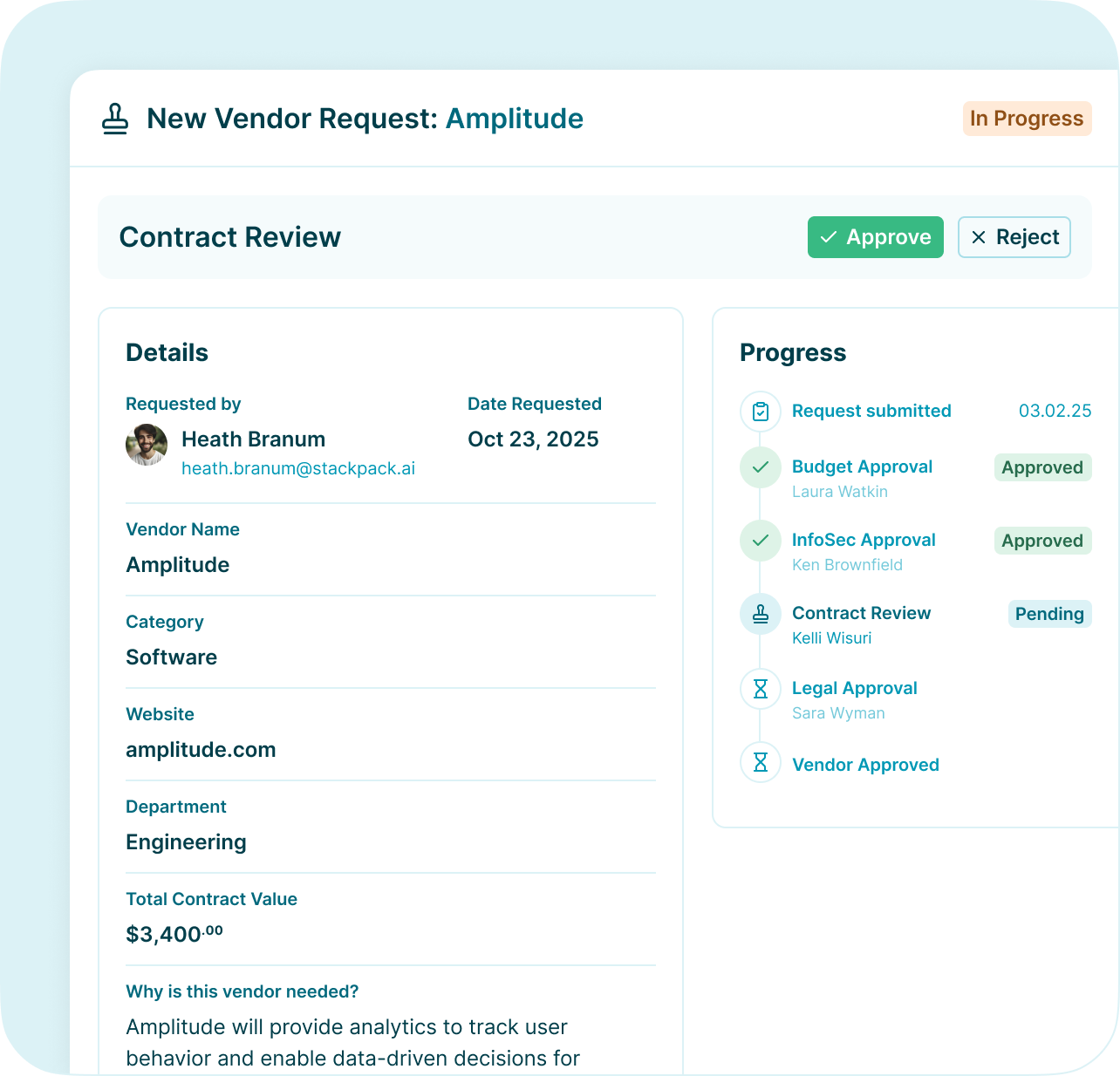The image size is (1120, 1076).
Task: Click the requester name Heath Branum
Action: point(253,439)
